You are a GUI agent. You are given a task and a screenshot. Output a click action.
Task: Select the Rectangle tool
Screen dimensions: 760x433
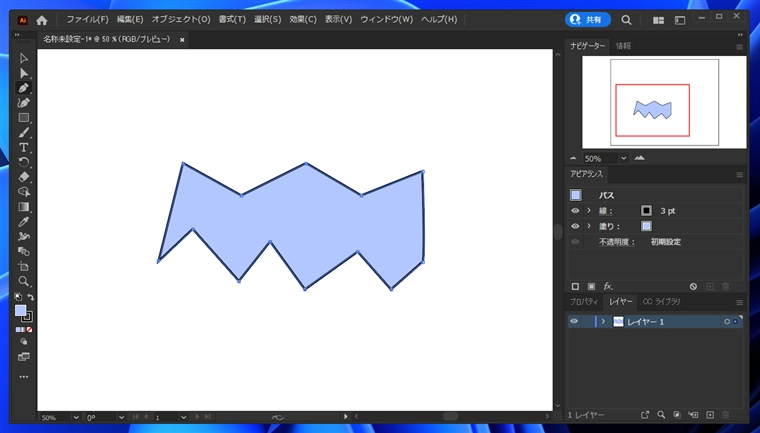[x=23, y=118]
